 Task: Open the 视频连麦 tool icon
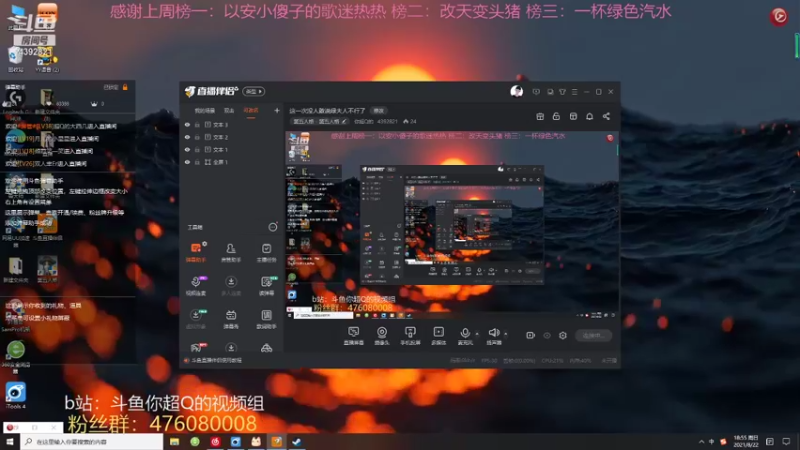[195, 286]
